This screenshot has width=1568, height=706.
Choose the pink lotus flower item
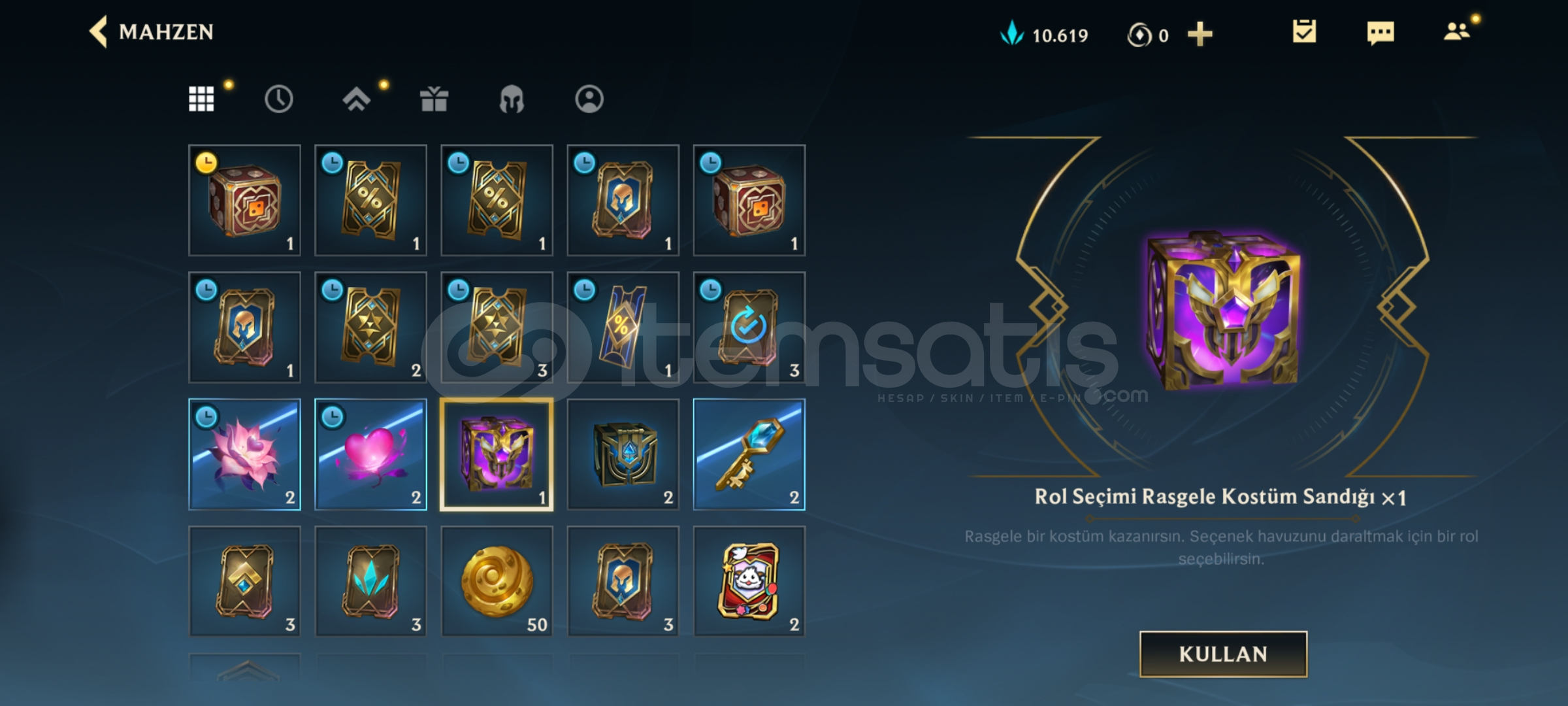[245, 454]
